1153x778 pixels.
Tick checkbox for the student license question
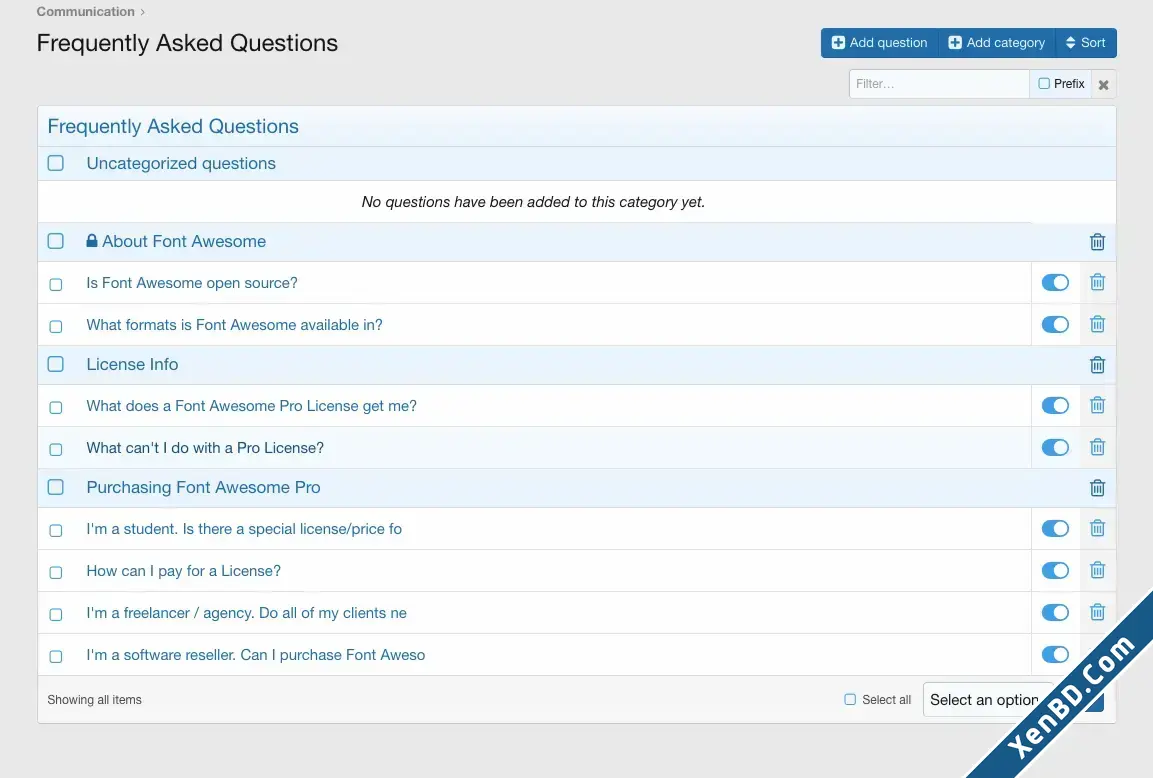coord(56,530)
